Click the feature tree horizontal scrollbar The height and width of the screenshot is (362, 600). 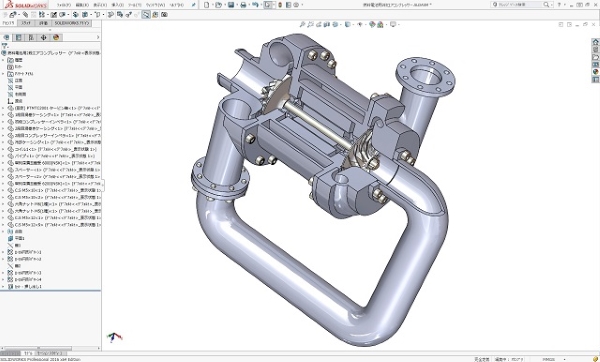click(x=50, y=348)
